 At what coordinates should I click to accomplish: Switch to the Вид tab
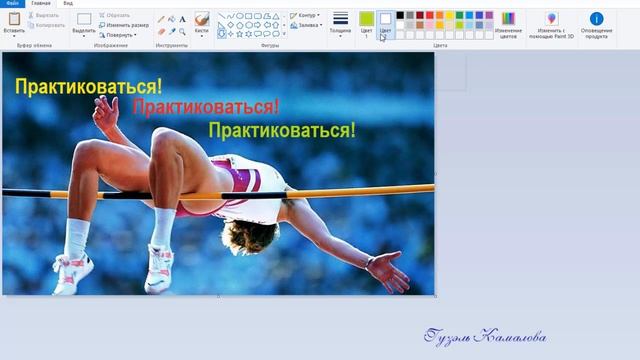(68, 3)
